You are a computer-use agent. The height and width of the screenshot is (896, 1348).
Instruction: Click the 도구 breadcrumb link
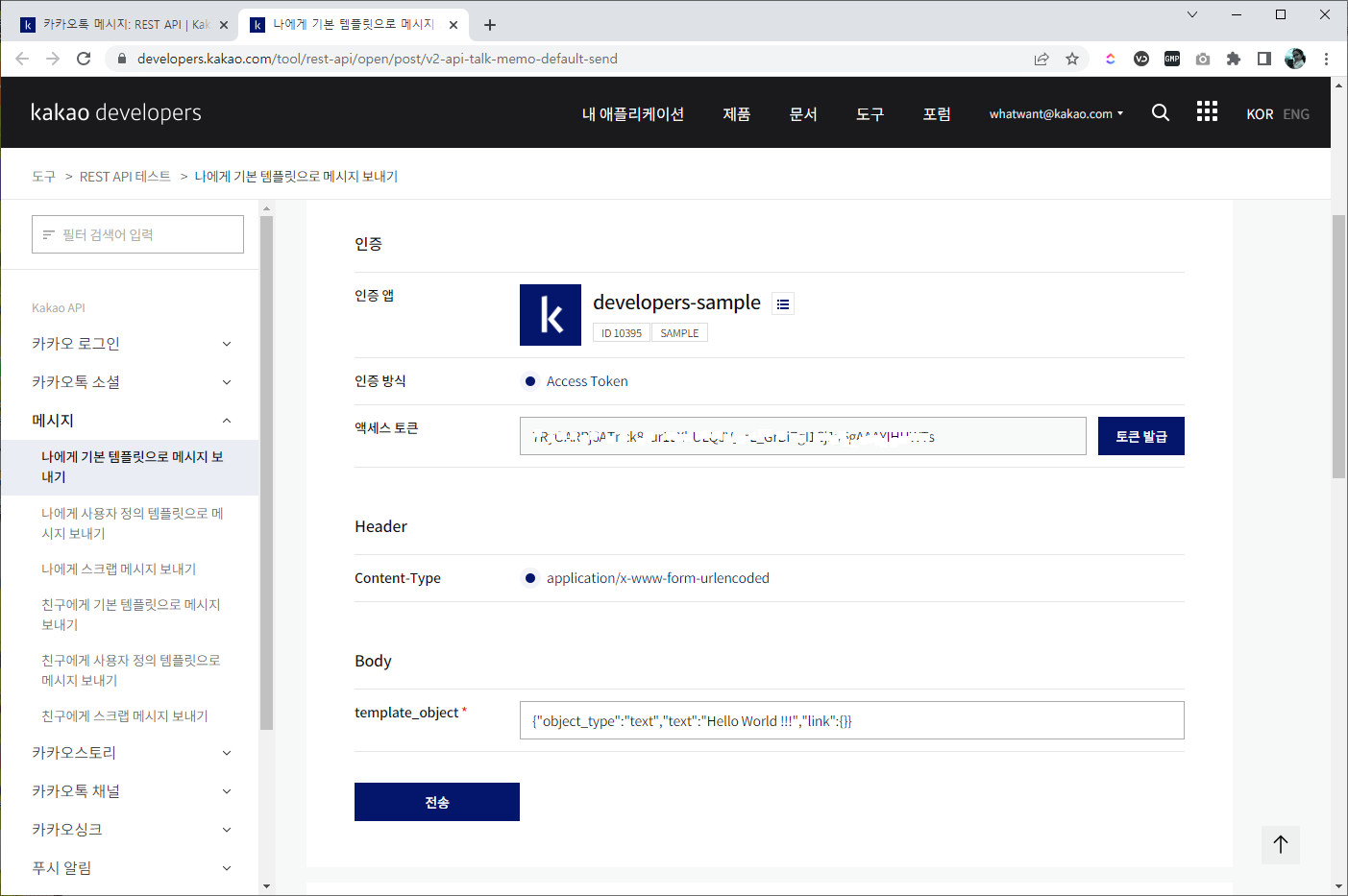pos(43,177)
